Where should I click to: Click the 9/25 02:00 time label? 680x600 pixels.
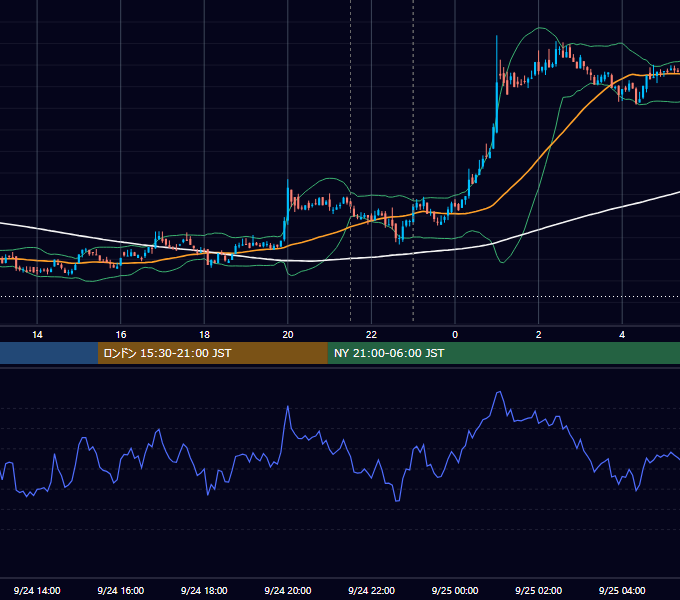(x=539, y=590)
